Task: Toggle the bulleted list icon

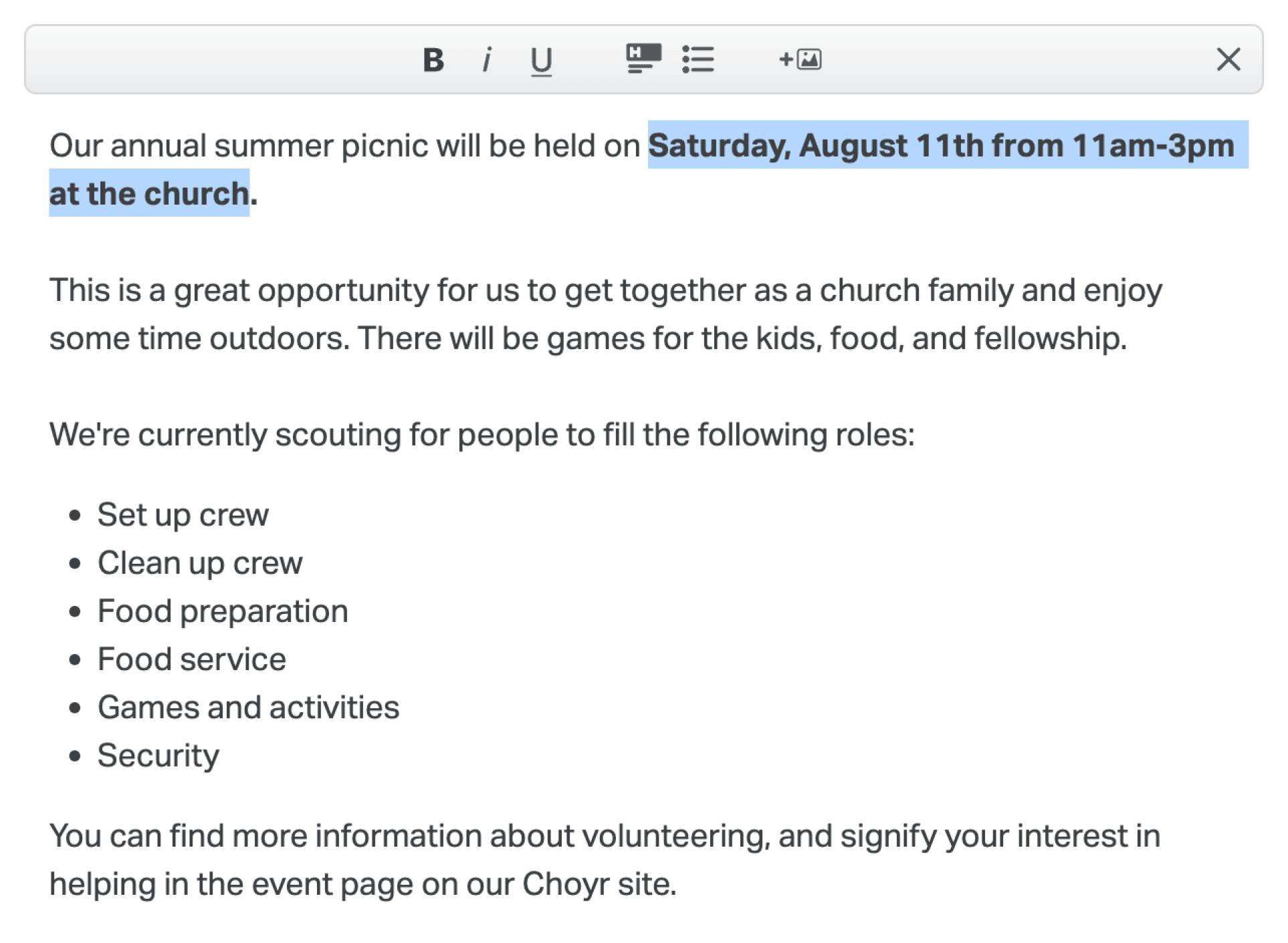Action: (698, 60)
